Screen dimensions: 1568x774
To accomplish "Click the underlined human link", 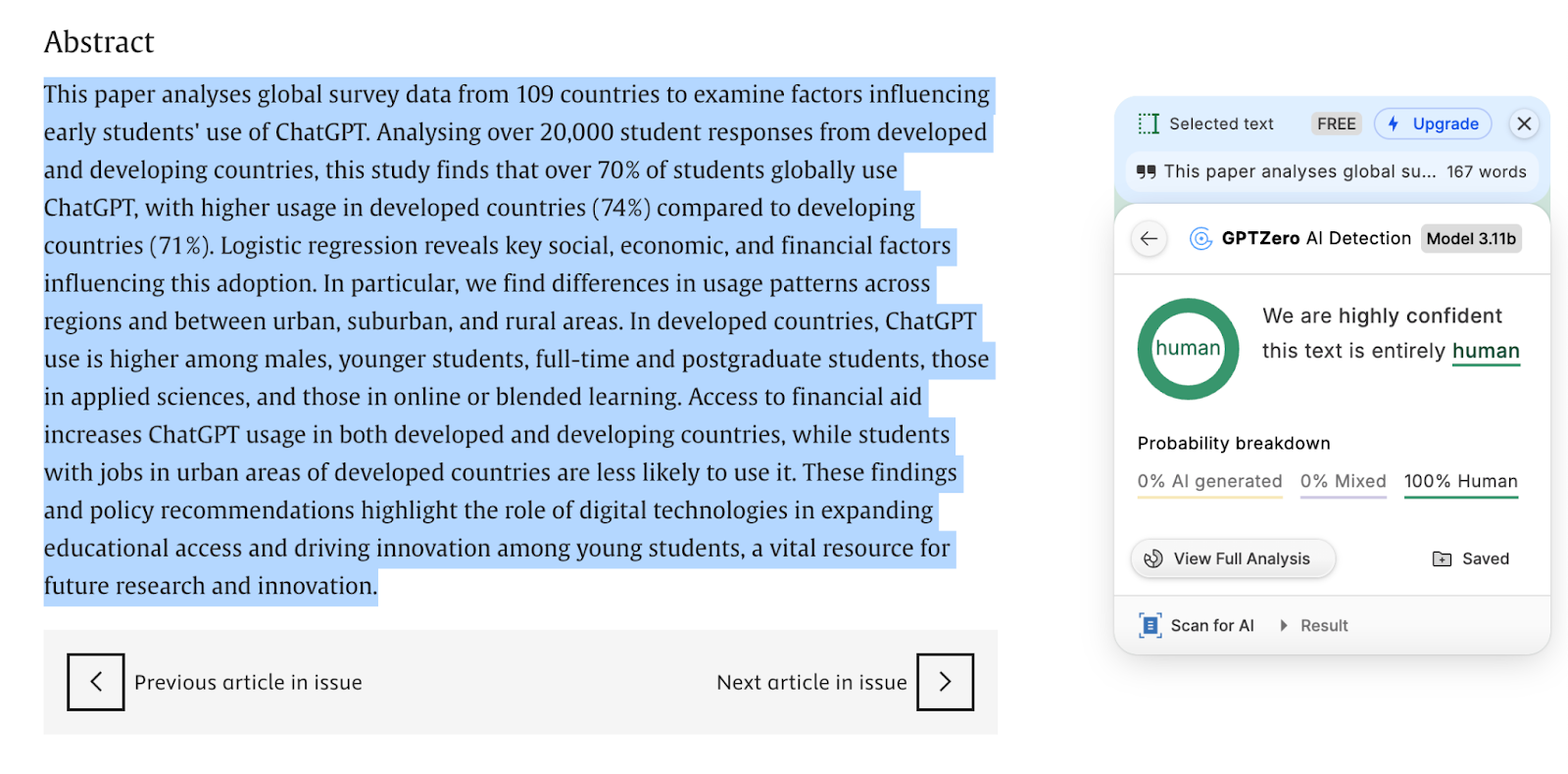I will (1486, 352).
